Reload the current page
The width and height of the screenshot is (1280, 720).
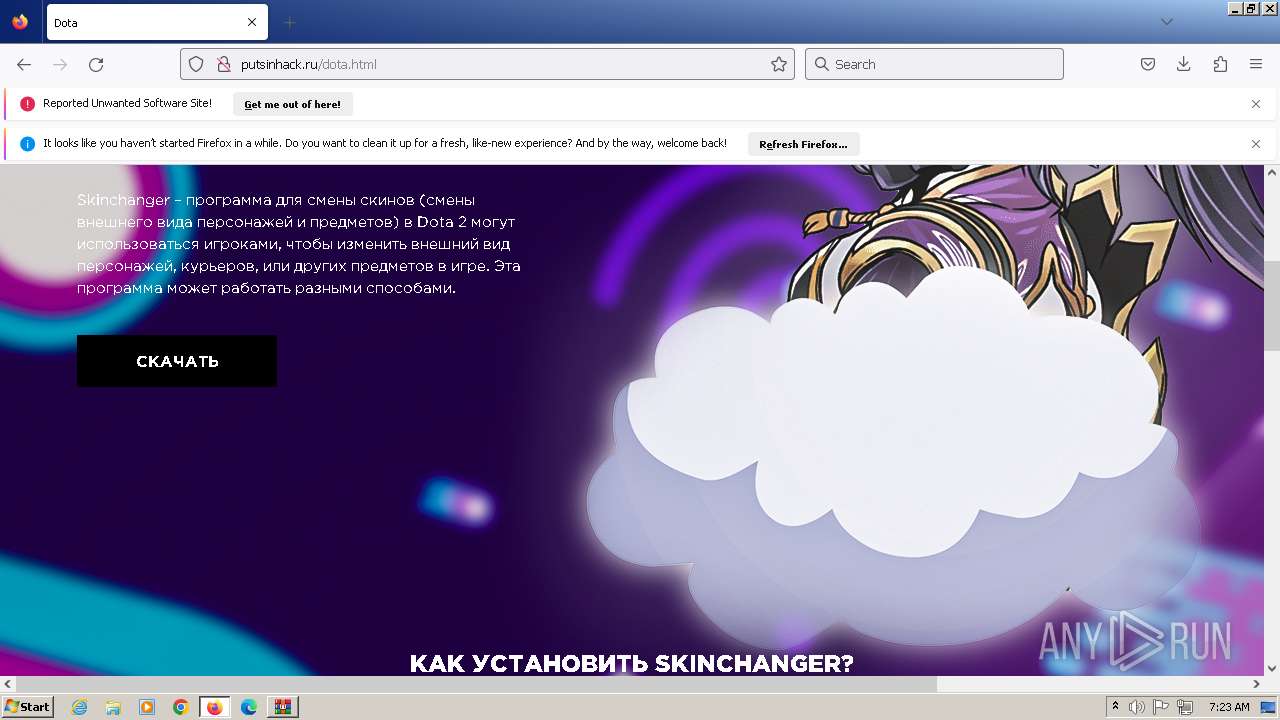coord(96,64)
